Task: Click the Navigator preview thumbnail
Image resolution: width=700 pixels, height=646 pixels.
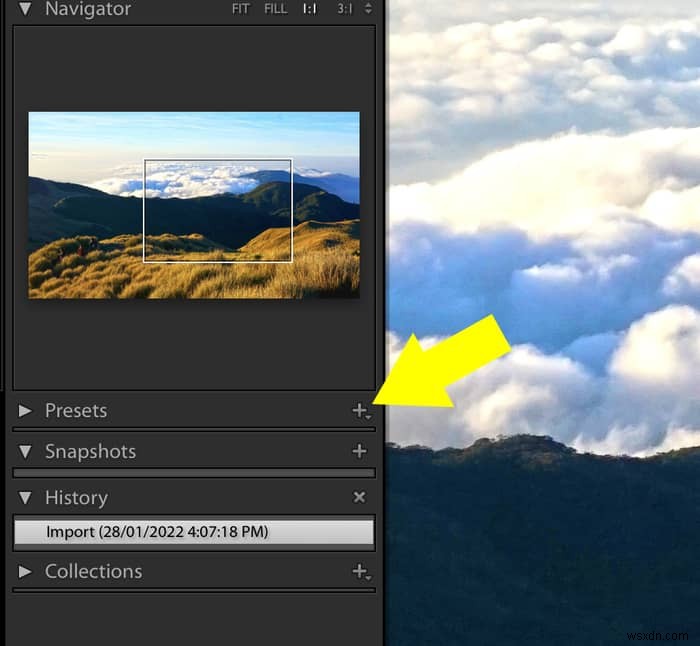Action: pos(194,205)
